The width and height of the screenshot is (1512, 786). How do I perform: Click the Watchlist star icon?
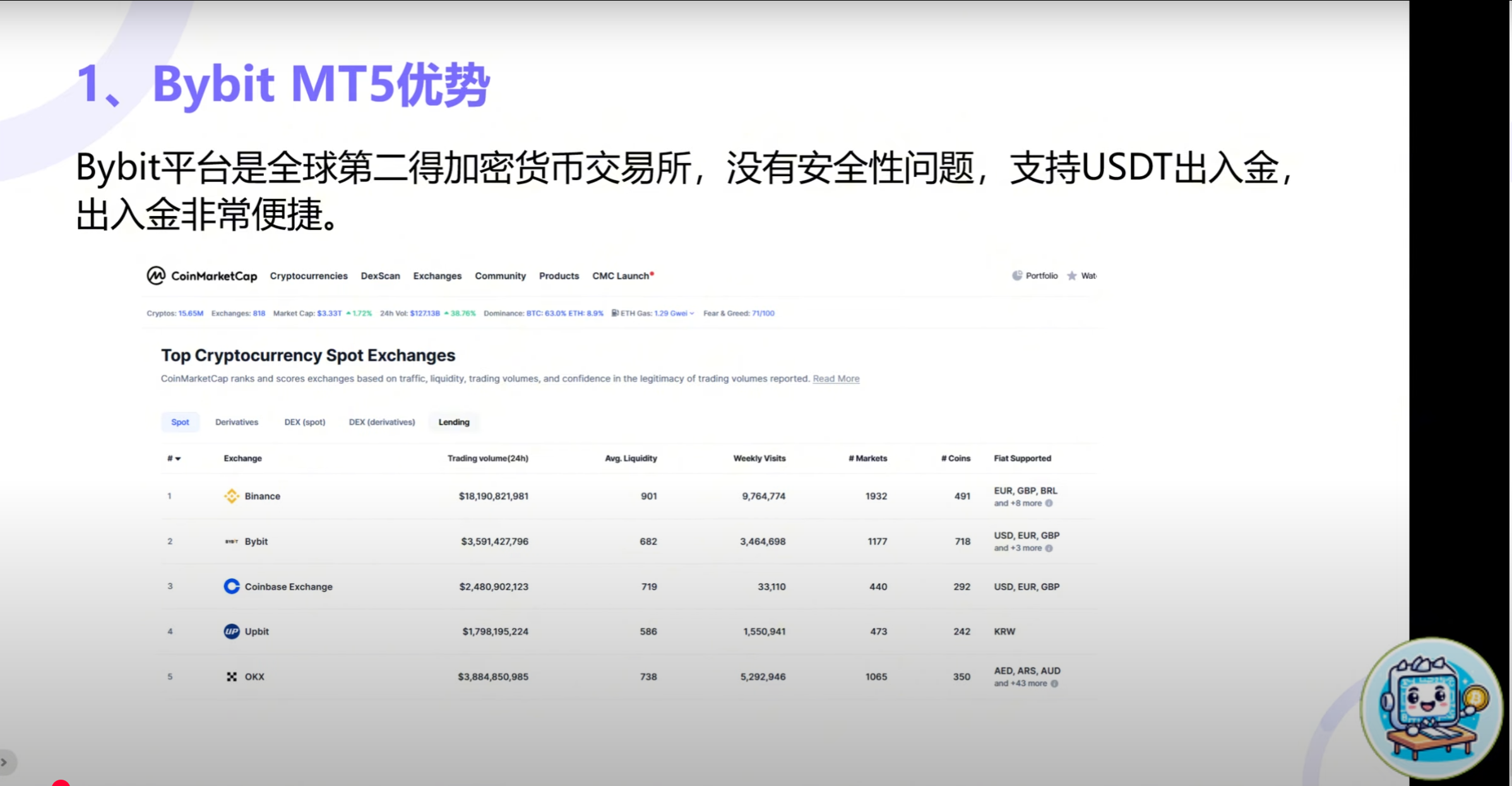point(1072,276)
